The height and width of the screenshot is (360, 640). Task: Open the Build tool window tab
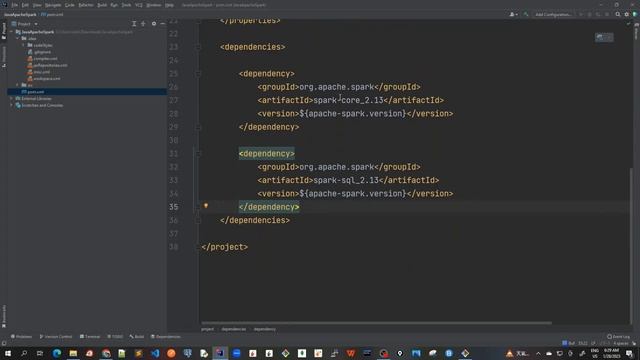tap(137, 337)
